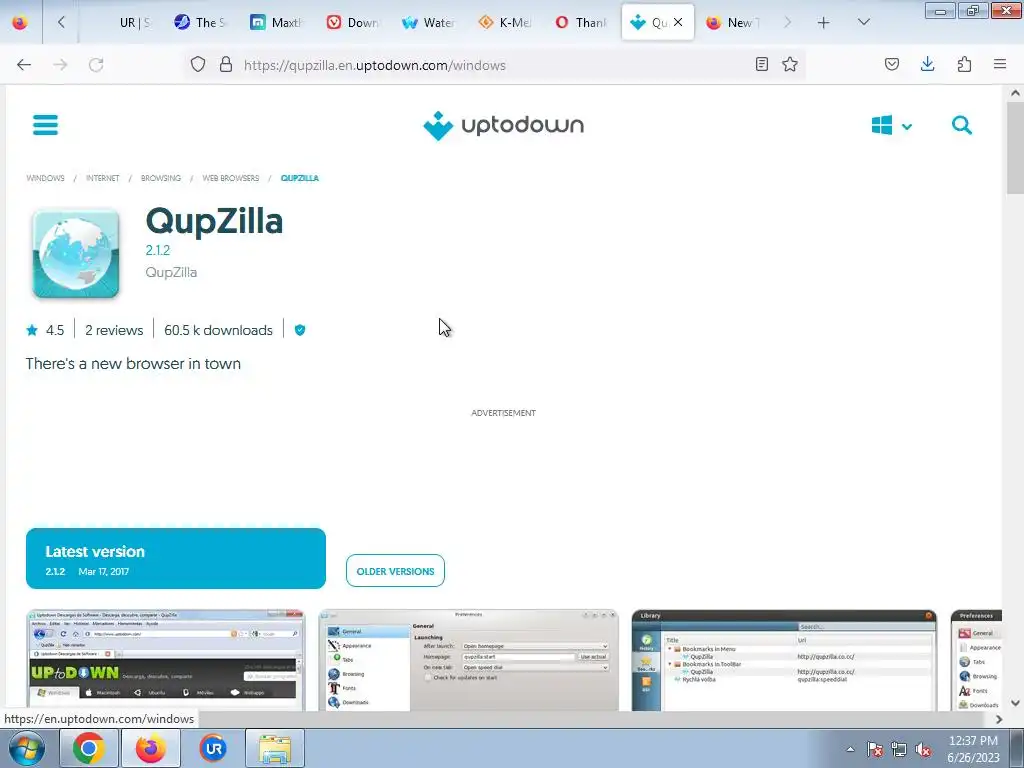Image resolution: width=1024 pixels, height=768 pixels.
Task: Click the scrollbar down arrow
Action: (1015, 703)
